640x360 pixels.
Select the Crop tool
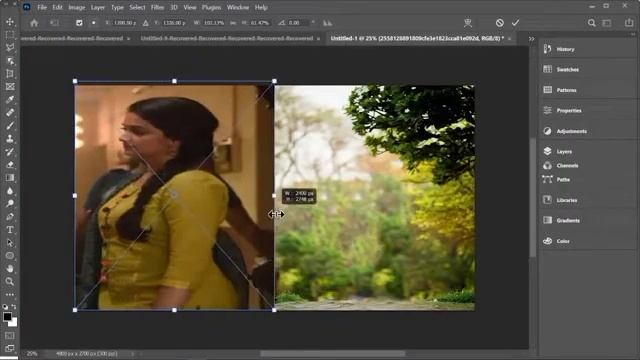tap(10, 74)
